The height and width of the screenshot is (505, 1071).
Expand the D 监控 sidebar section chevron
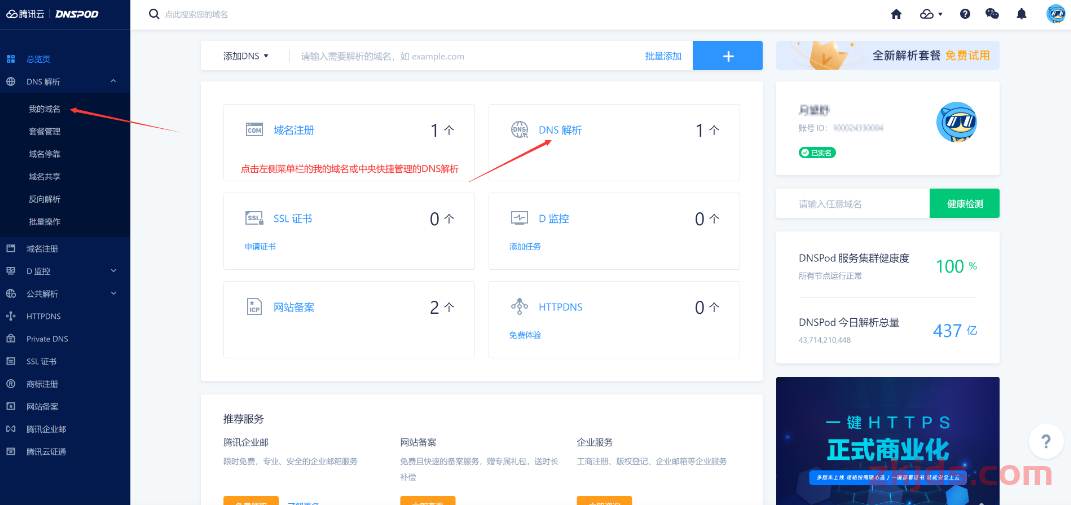click(x=113, y=271)
